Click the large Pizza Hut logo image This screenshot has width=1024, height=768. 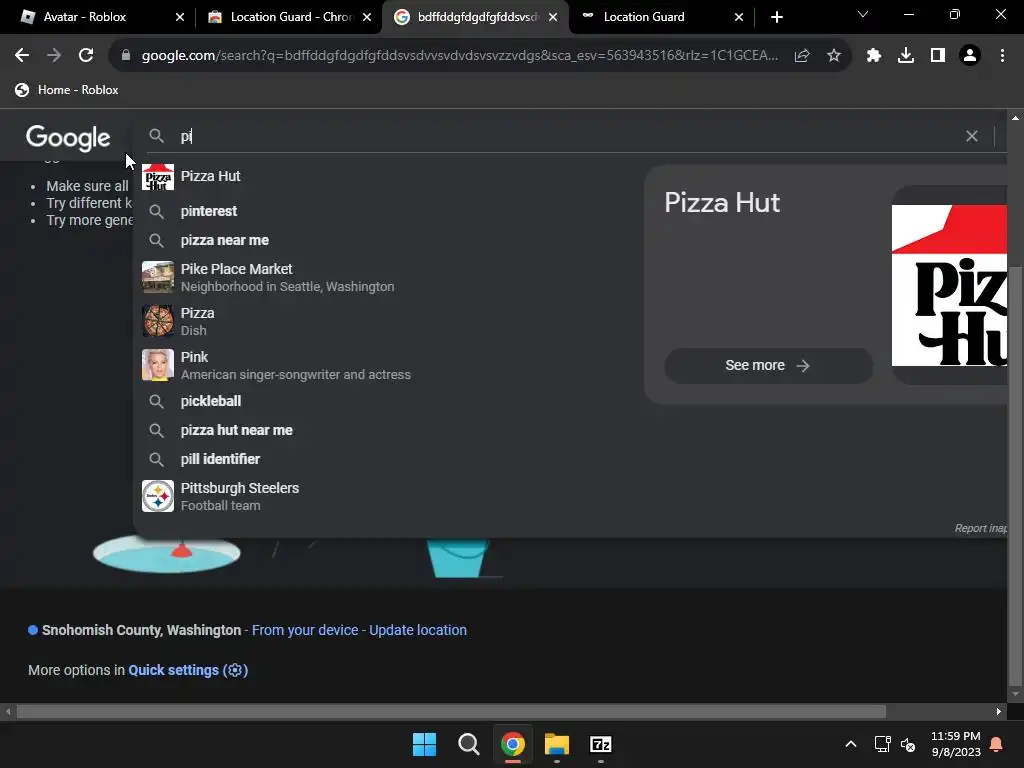point(949,285)
